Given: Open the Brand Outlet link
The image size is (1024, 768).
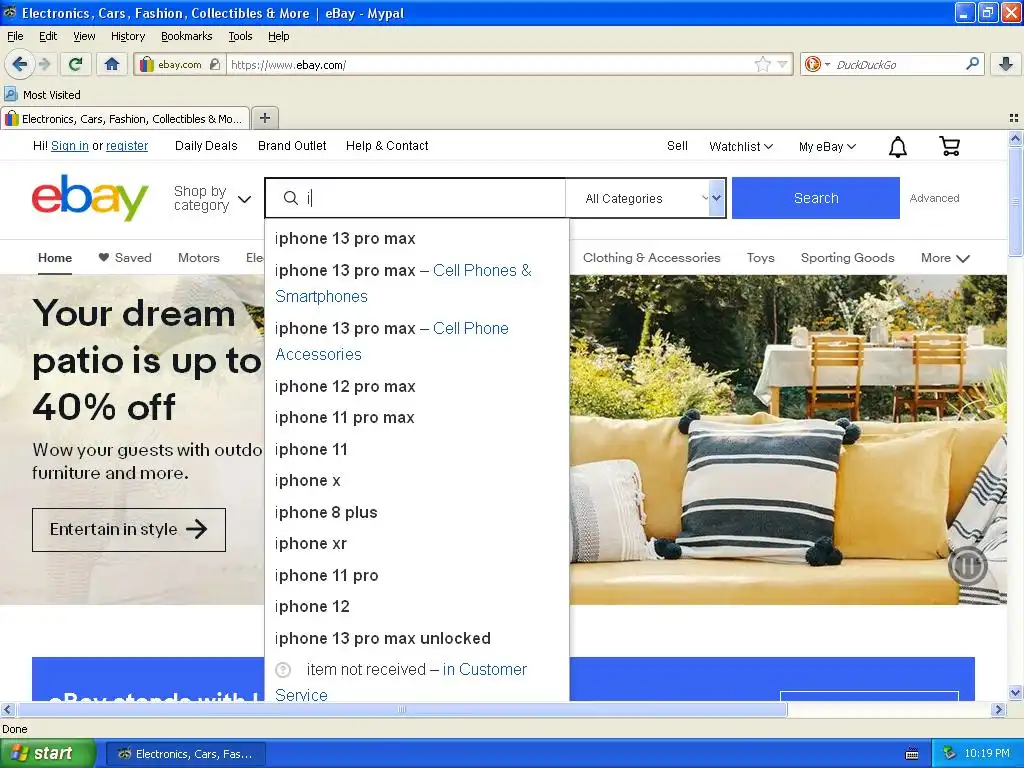Looking at the screenshot, I should click(x=292, y=146).
